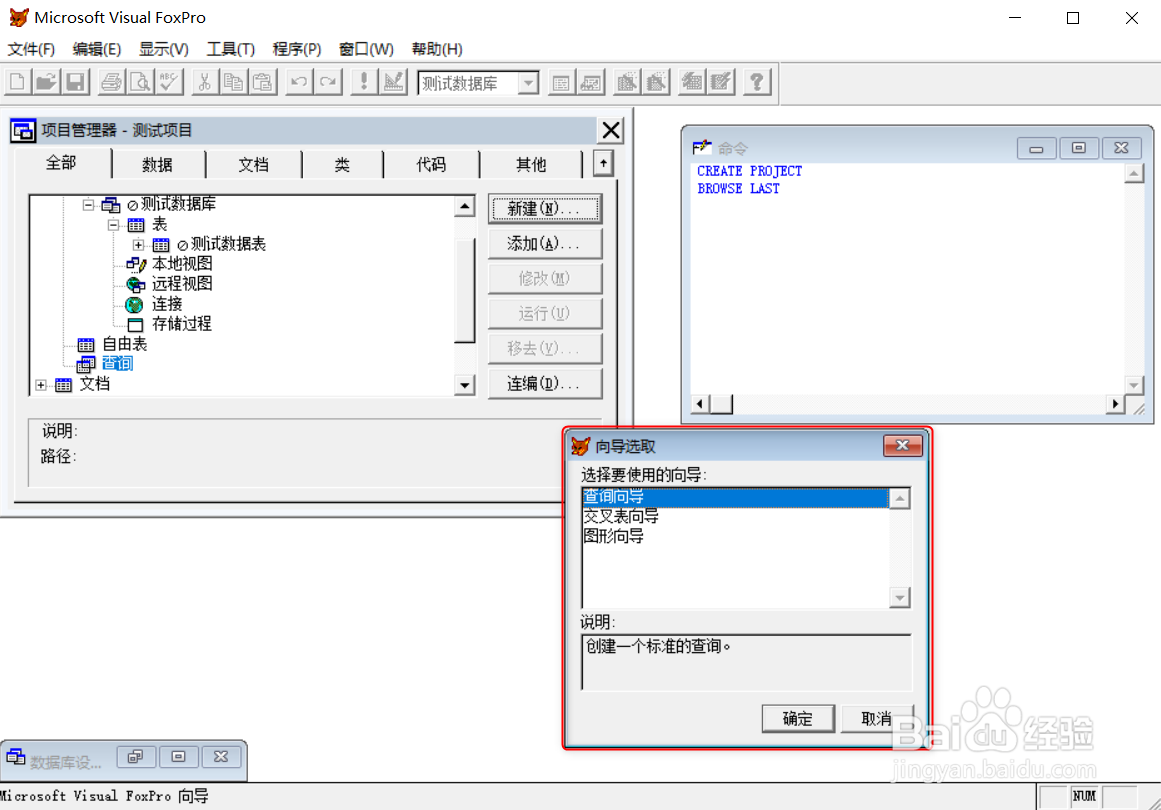Click the Print Preview toolbar icon
The image size is (1161, 810).
[x=141, y=82]
